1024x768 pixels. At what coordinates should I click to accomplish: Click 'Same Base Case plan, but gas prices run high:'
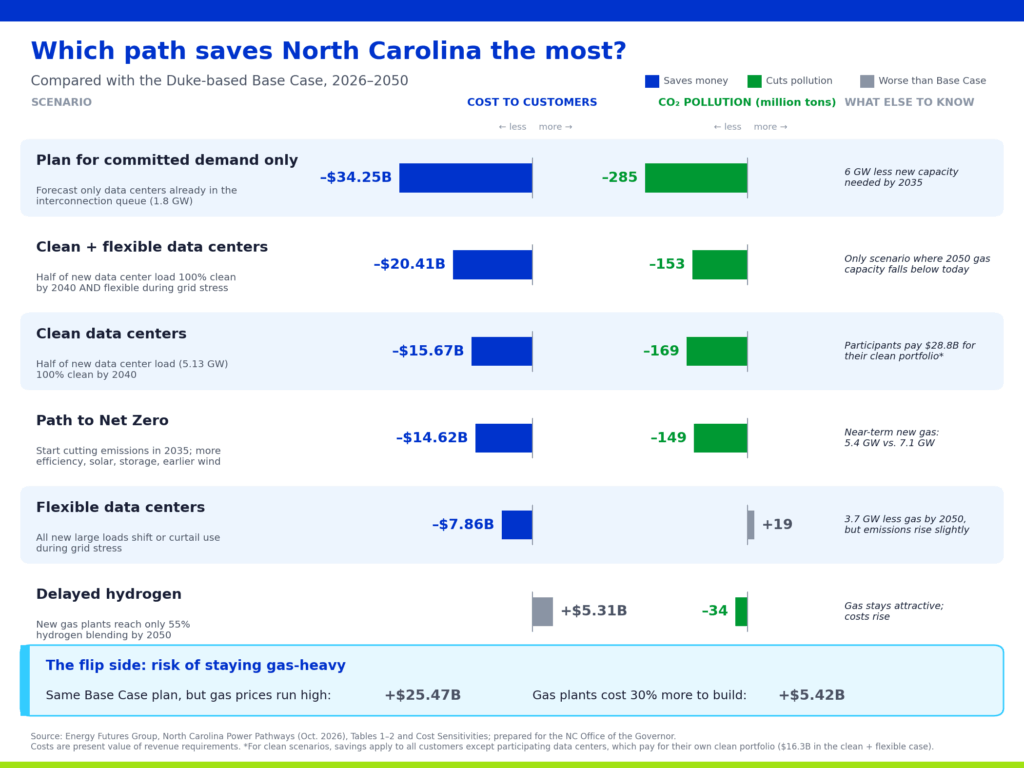188,695
